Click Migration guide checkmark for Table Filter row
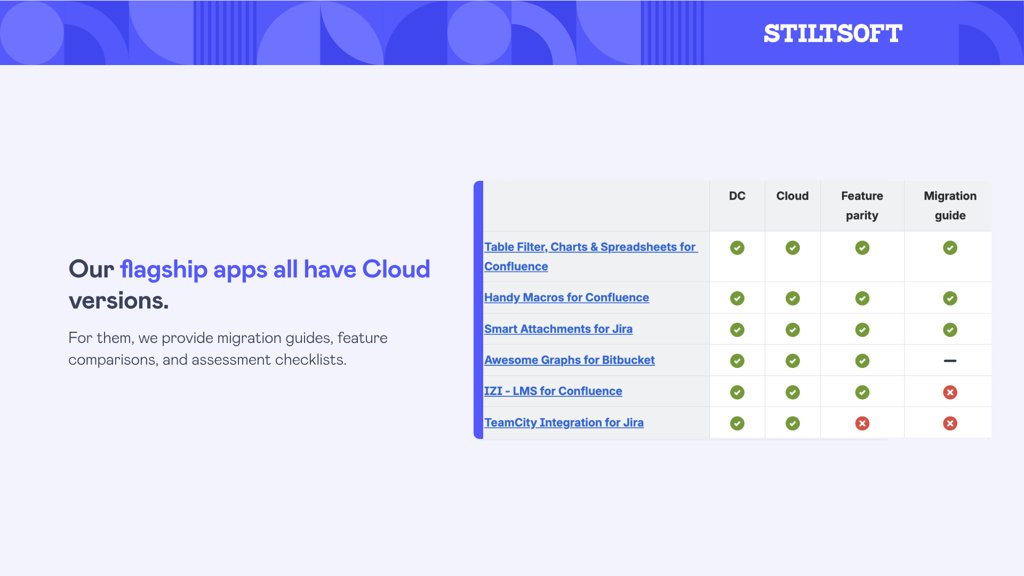This screenshot has width=1024, height=576. pyautogui.click(x=950, y=248)
